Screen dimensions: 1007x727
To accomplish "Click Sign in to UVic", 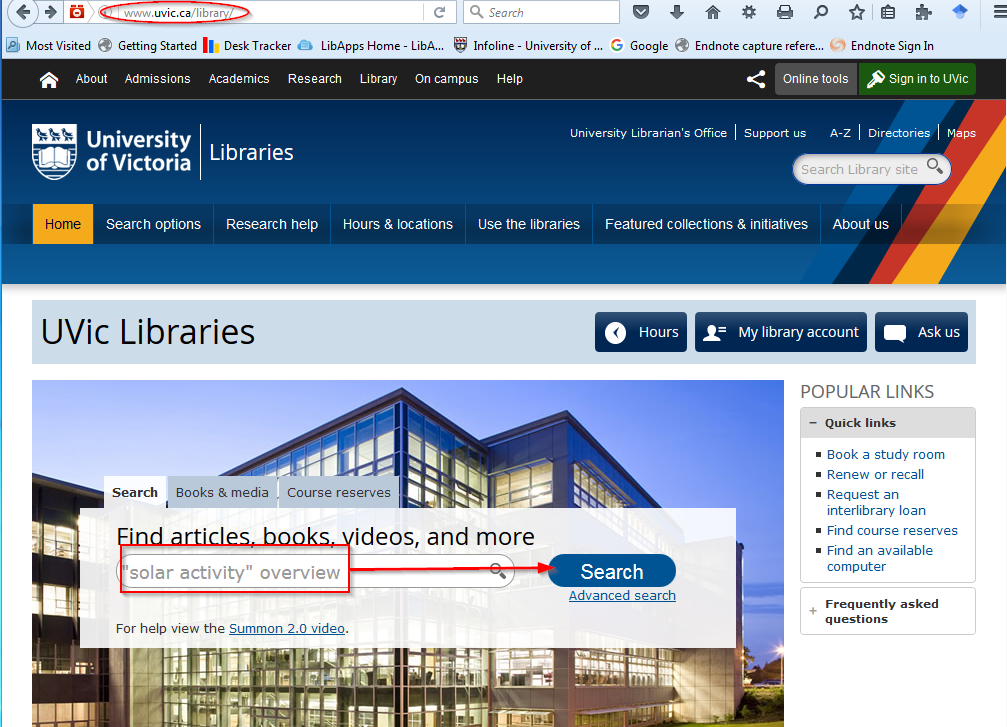I will tap(917, 79).
